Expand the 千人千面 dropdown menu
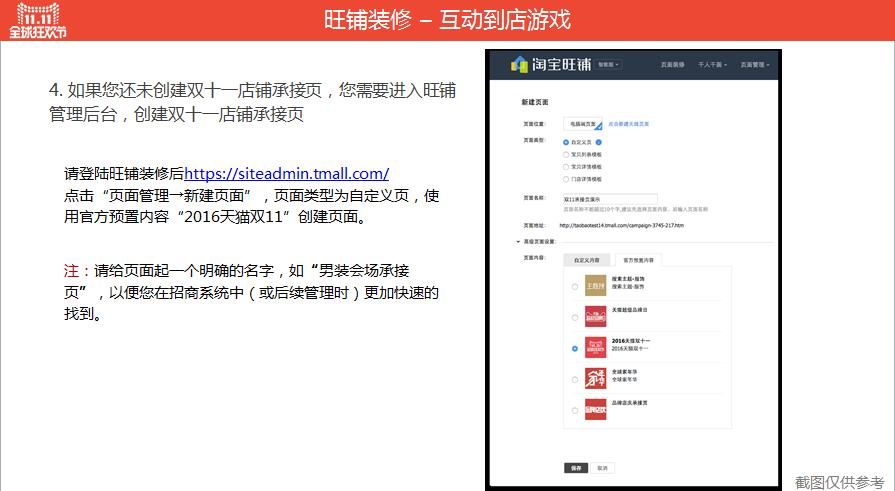 click(x=712, y=65)
